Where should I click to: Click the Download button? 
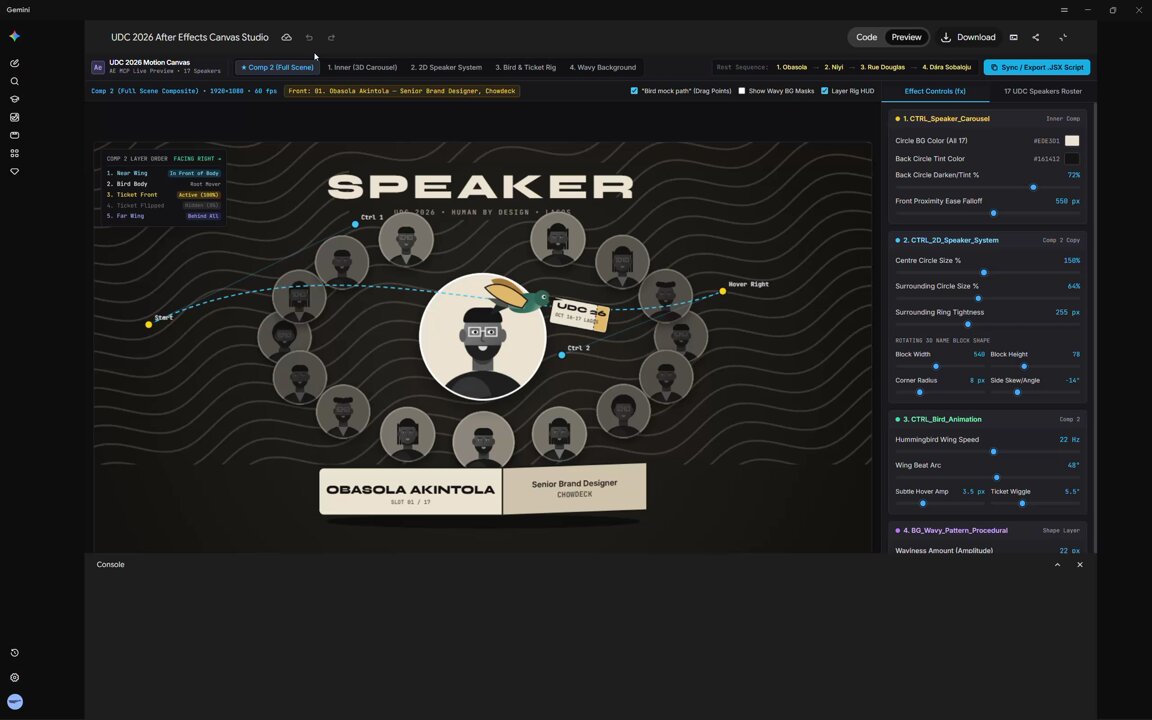click(x=968, y=37)
